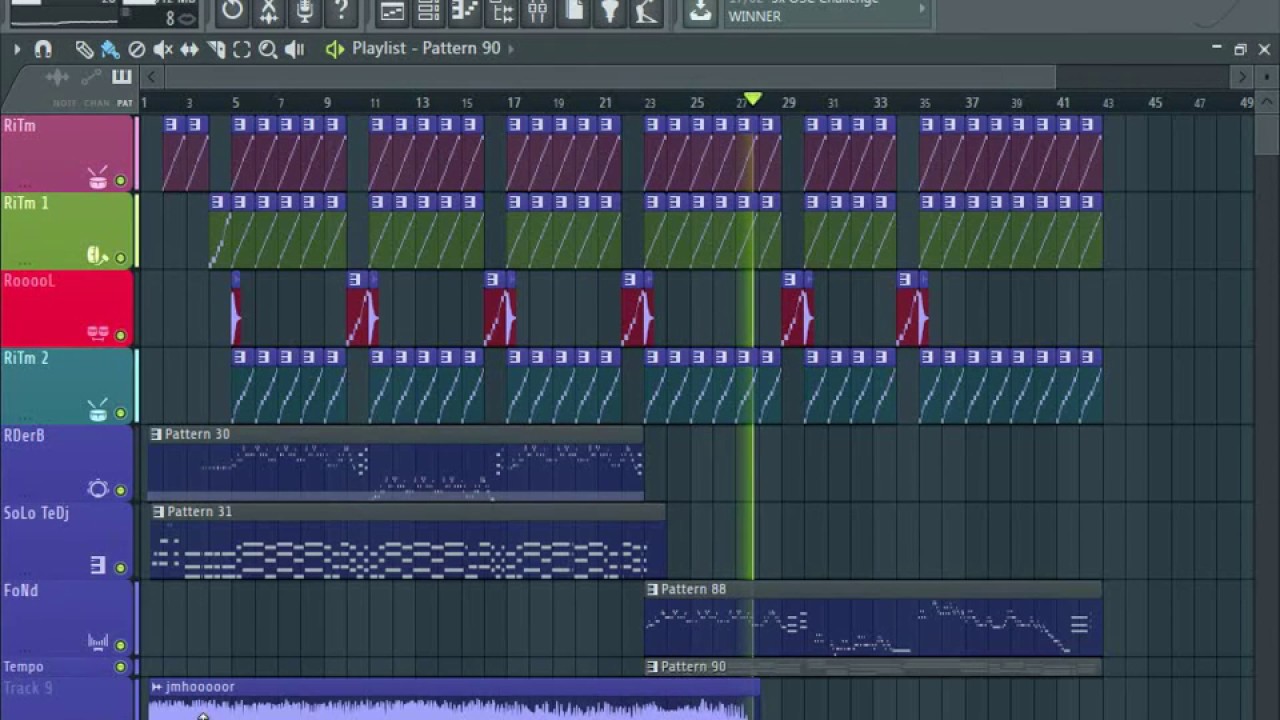Click the waveform icon on FoNd track
The height and width of the screenshot is (720, 1280).
98,642
